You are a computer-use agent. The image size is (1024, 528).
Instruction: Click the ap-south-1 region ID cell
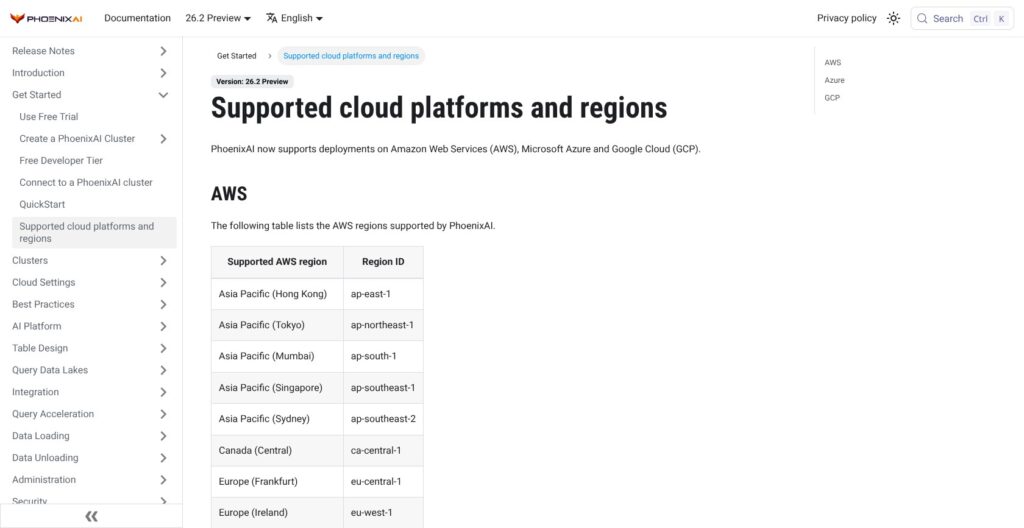click(383, 356)
